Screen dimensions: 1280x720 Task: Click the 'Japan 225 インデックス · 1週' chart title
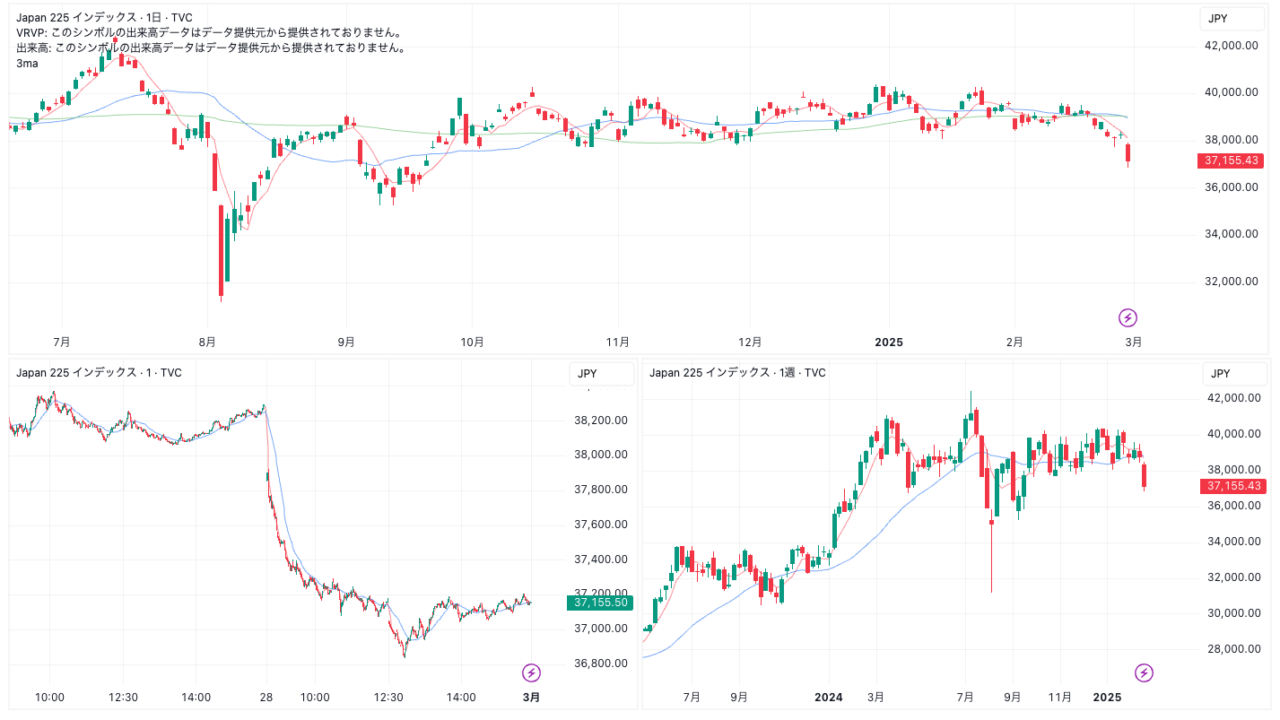737,373
